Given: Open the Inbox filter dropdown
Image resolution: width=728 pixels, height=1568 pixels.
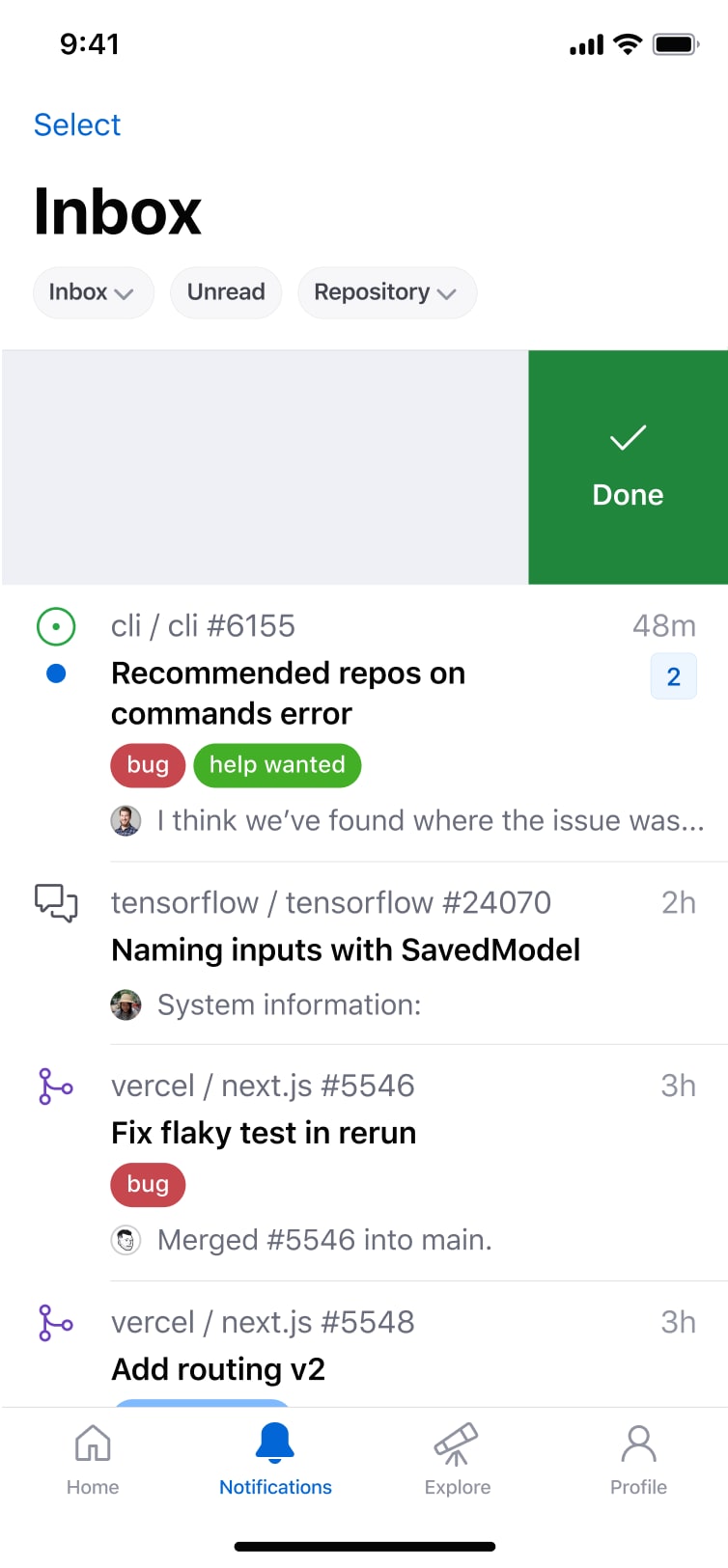Looking at the screenshot, I should (93, 292).
